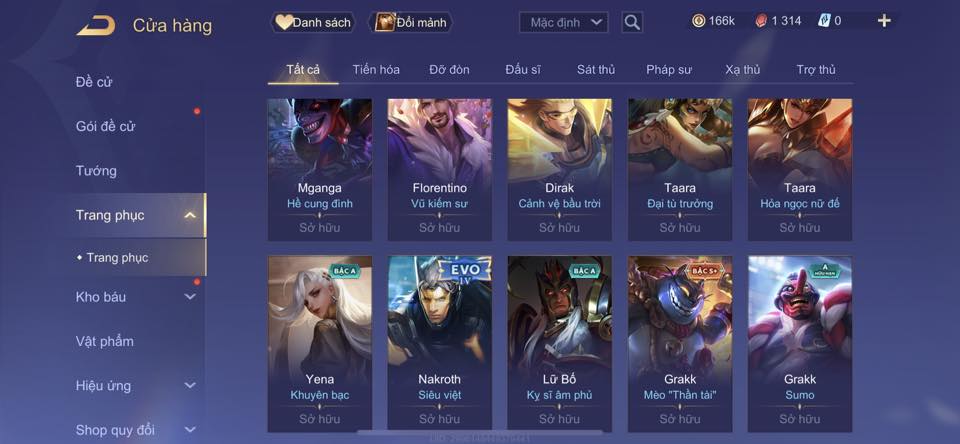960x444 pixels.
Task: Open the Mặc định sort dropdown
Action: (564, 23)
